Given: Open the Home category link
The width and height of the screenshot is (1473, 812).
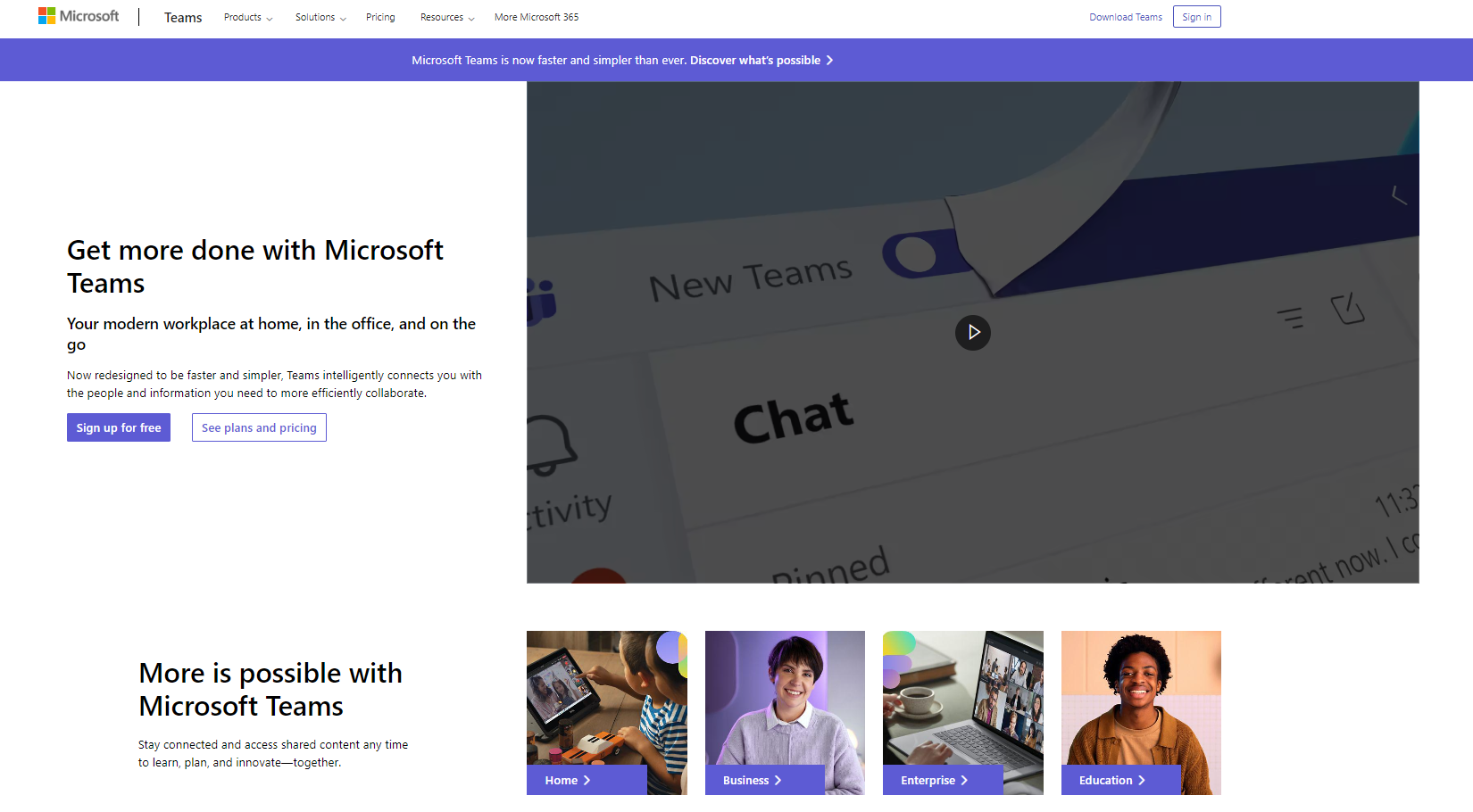Looking at the screenshot, I should pyautogui.click(x=587, y=780).
